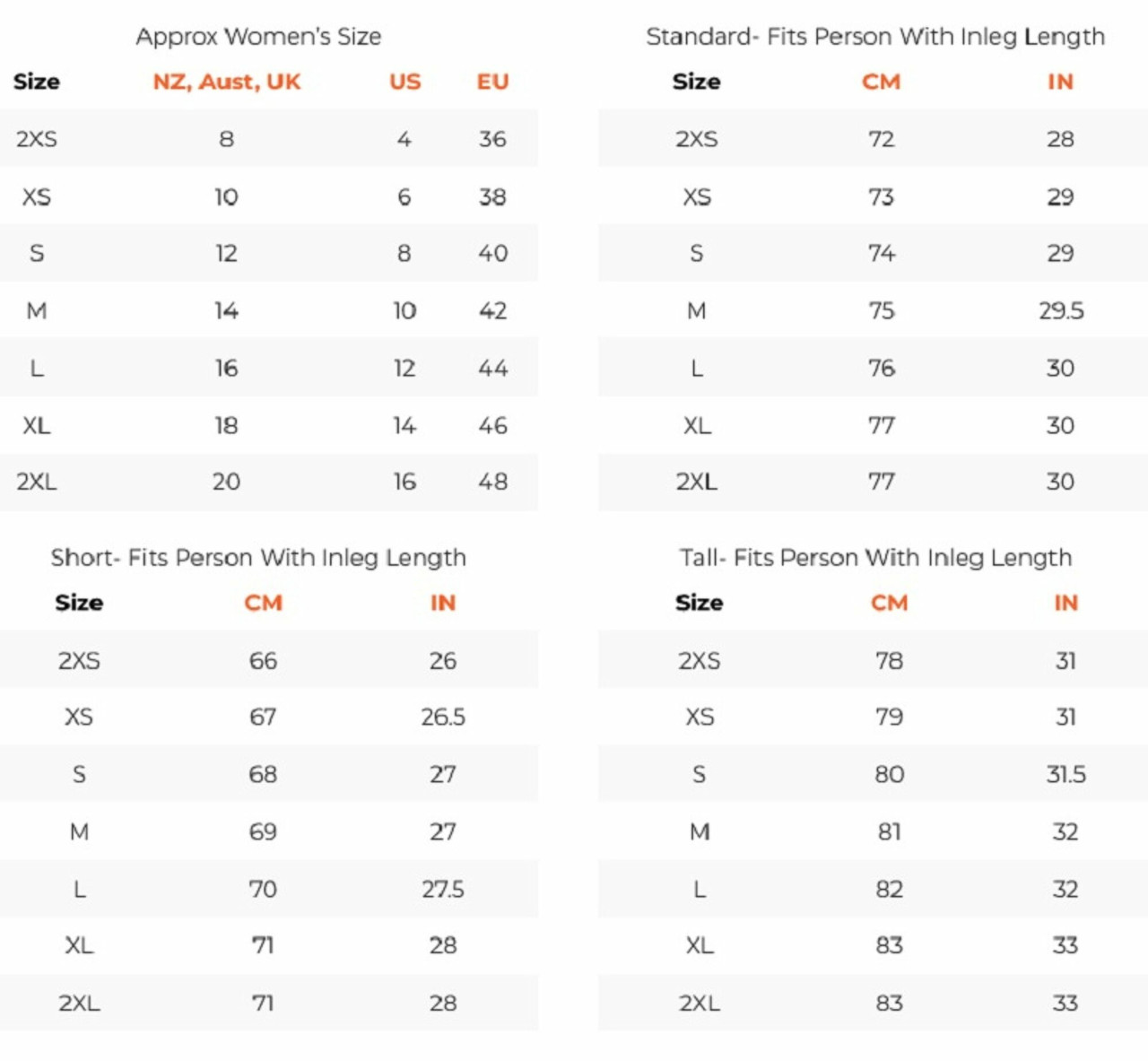This screenshot has width=1148, height=1061.
Task: Click the orange "US" column header
Action: click(404, 82)
